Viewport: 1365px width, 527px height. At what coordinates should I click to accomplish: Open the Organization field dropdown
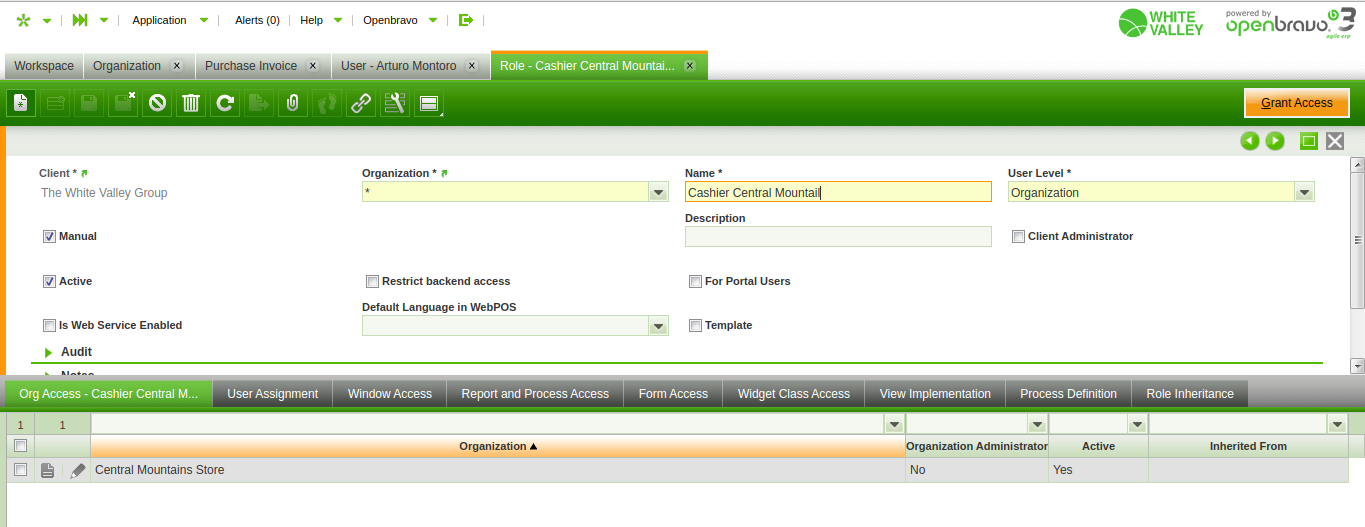tap(658, 192)
